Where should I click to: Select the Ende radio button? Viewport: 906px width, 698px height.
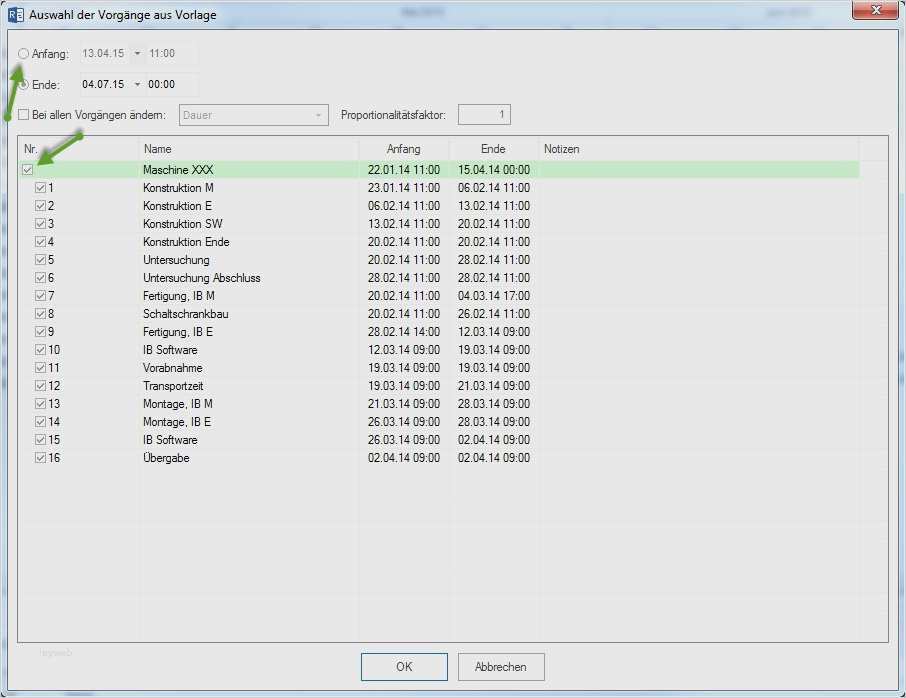(23, 85)
